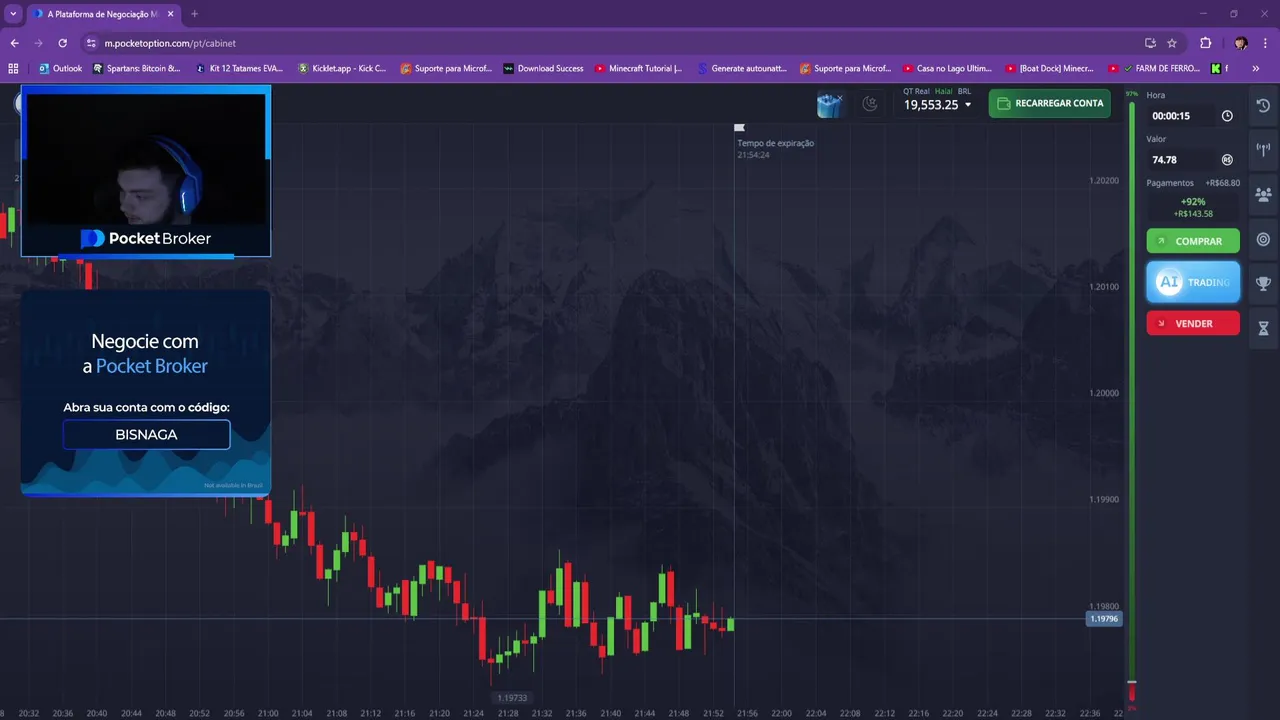Bookmark this page with the star icon
This screenshot has height=720, width=1280.
point(1172,43)
